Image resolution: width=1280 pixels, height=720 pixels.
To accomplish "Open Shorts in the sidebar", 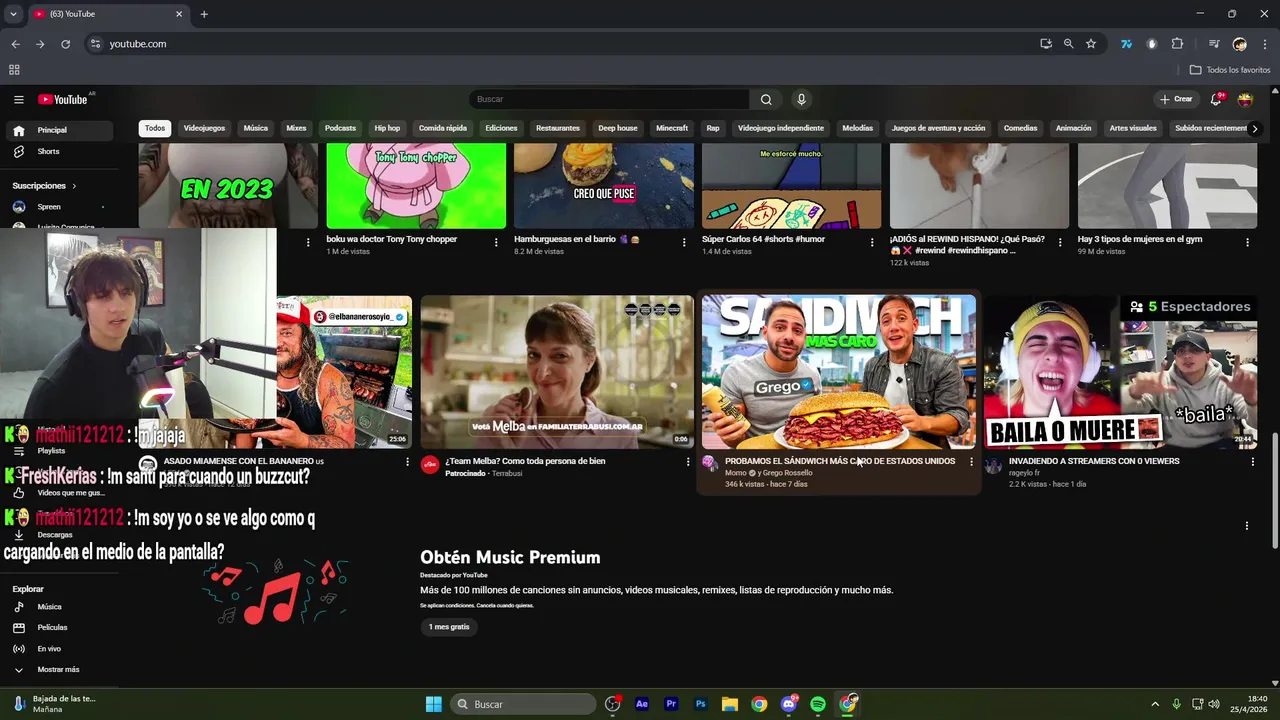I will click(59, 151).
